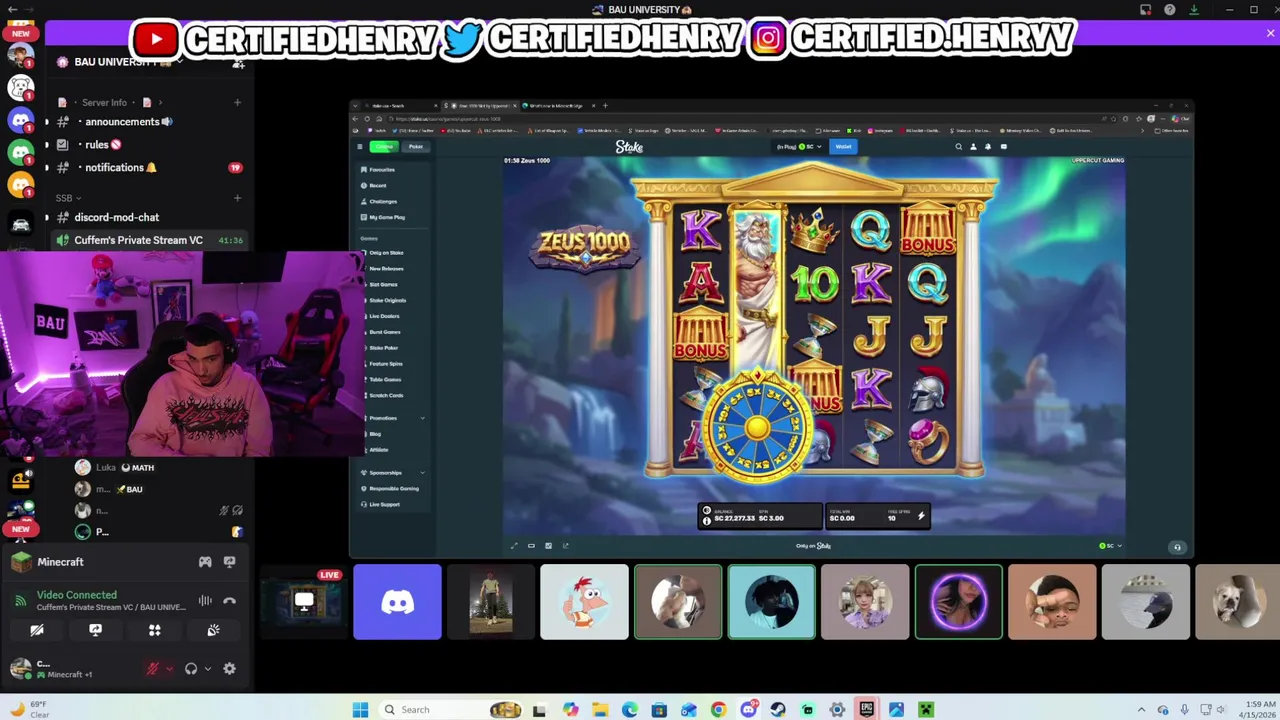Image resolution: width=1280 pixels, height=720 pixels.
Task: Click Casino tab on Stake site
Action: coord(384,147)
